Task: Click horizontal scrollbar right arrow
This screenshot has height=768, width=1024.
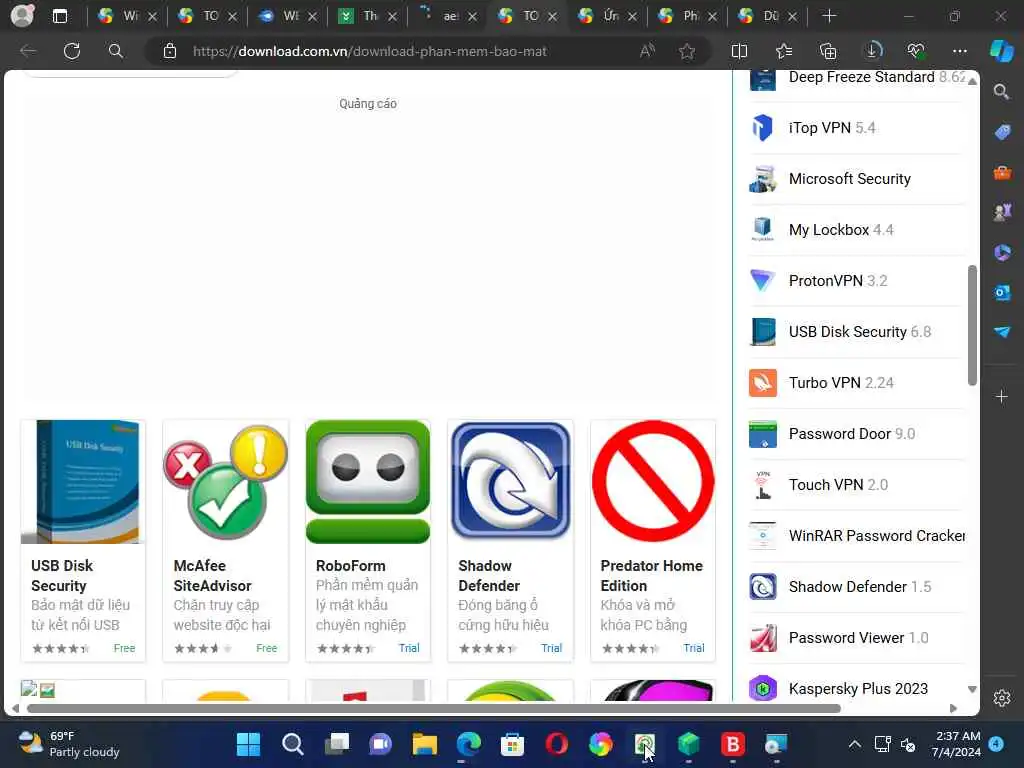Action: tap(953, 709)
